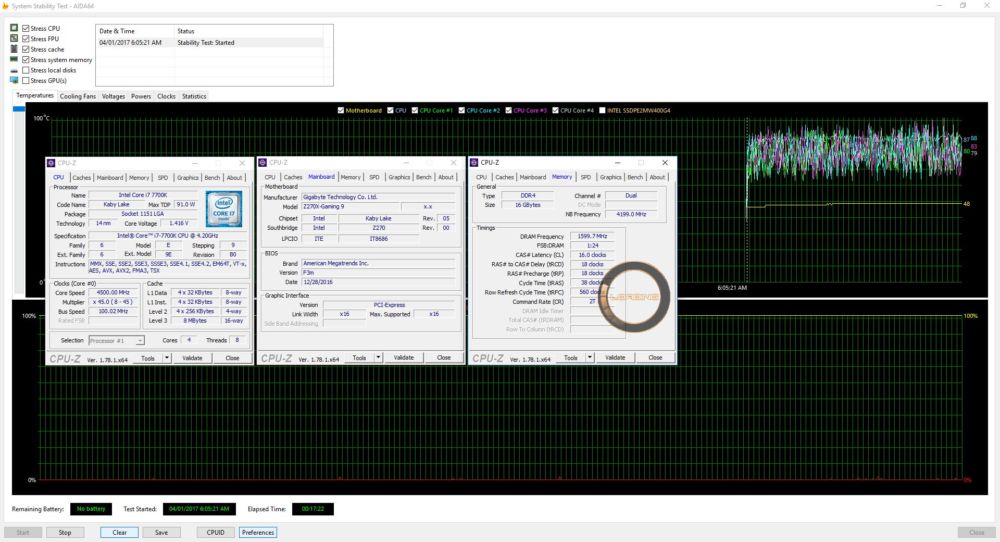
Task: Uncheck Stress system memory
Action: 26,59
